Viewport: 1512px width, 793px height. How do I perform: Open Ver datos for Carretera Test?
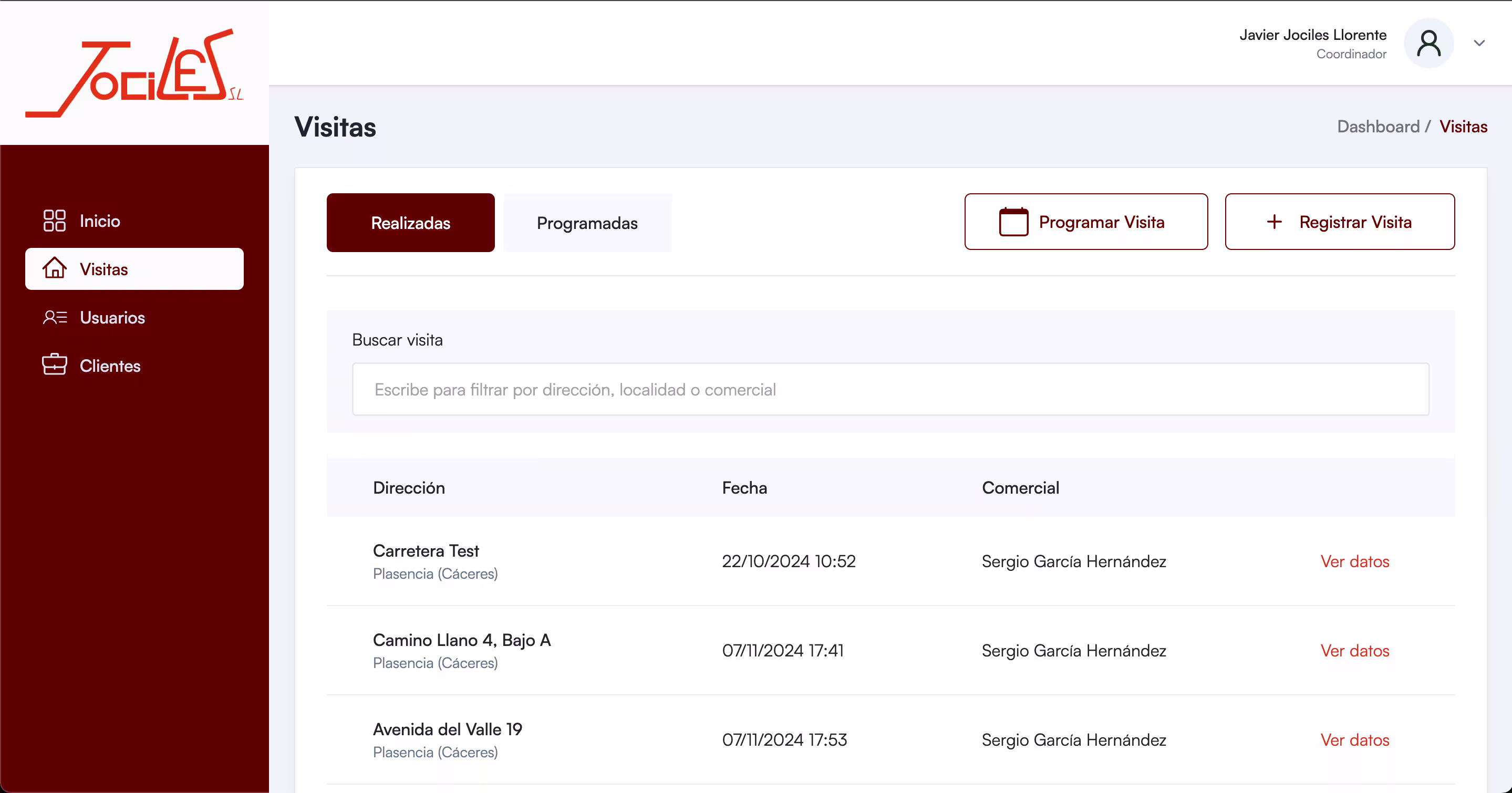click(1355, 561)
